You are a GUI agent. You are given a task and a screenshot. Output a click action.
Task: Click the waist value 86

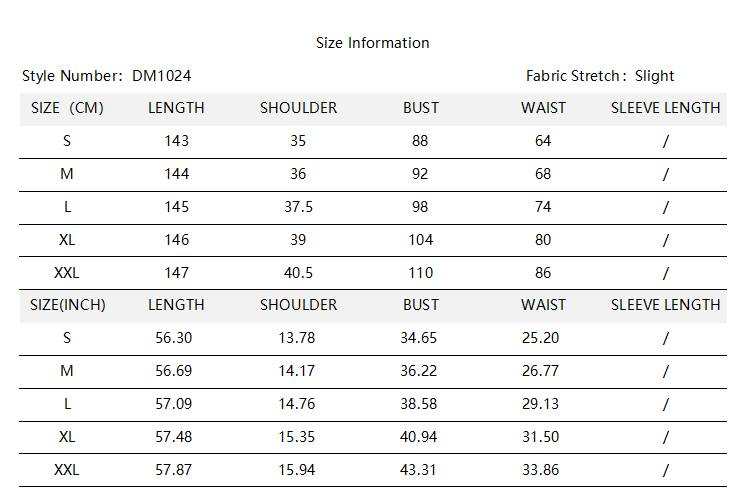click(x=543, y=272)
